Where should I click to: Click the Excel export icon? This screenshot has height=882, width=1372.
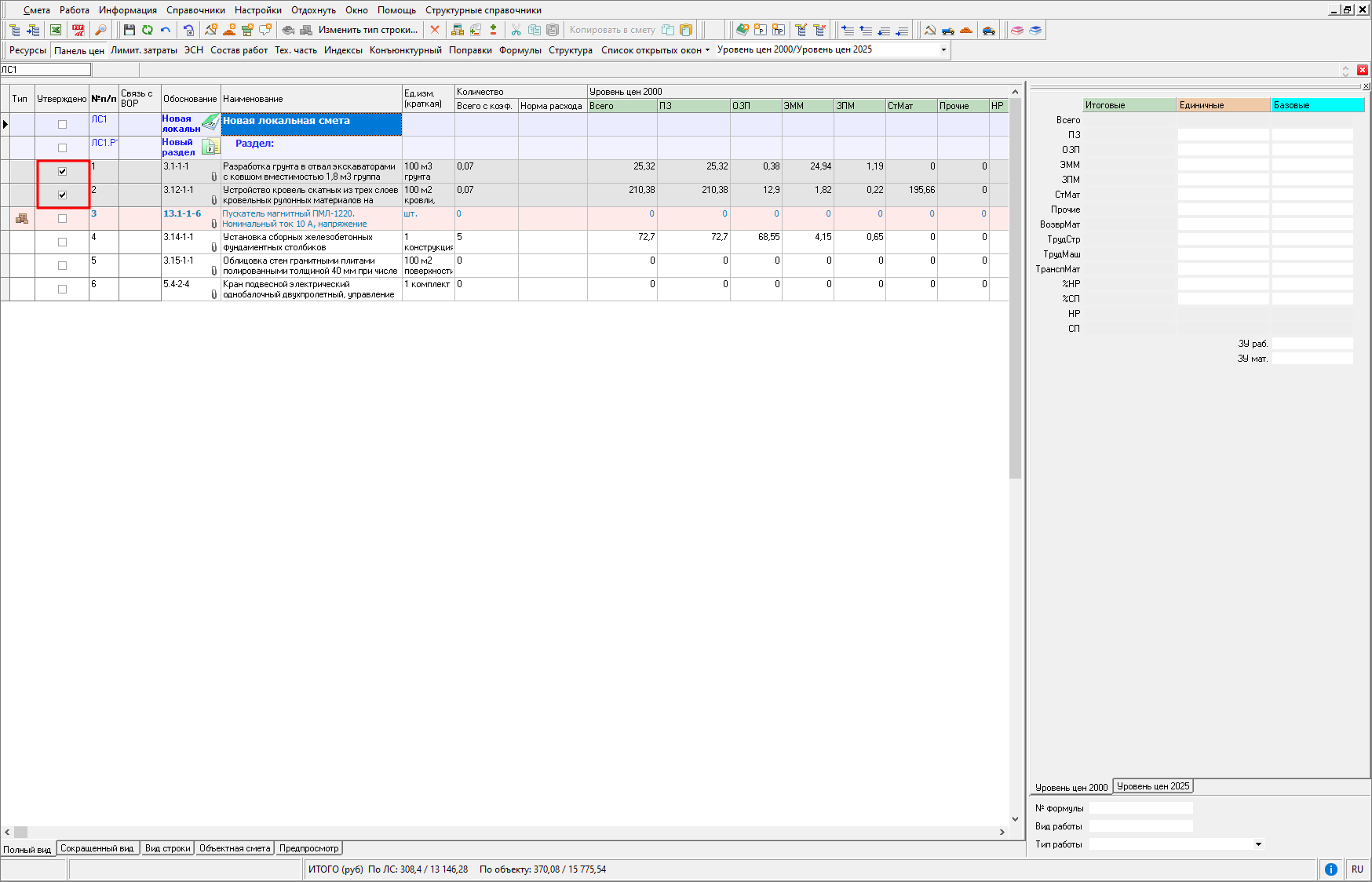point(56,30)
